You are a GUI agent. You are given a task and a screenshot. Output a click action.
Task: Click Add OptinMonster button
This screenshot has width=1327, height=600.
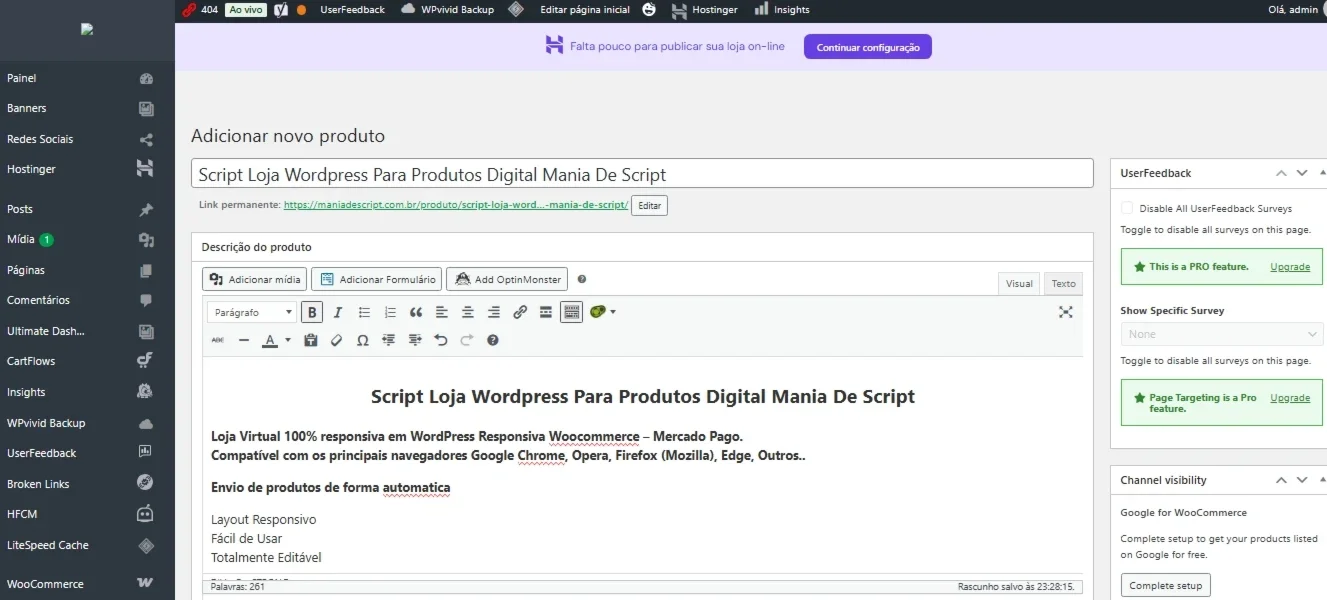pos(507,279)
